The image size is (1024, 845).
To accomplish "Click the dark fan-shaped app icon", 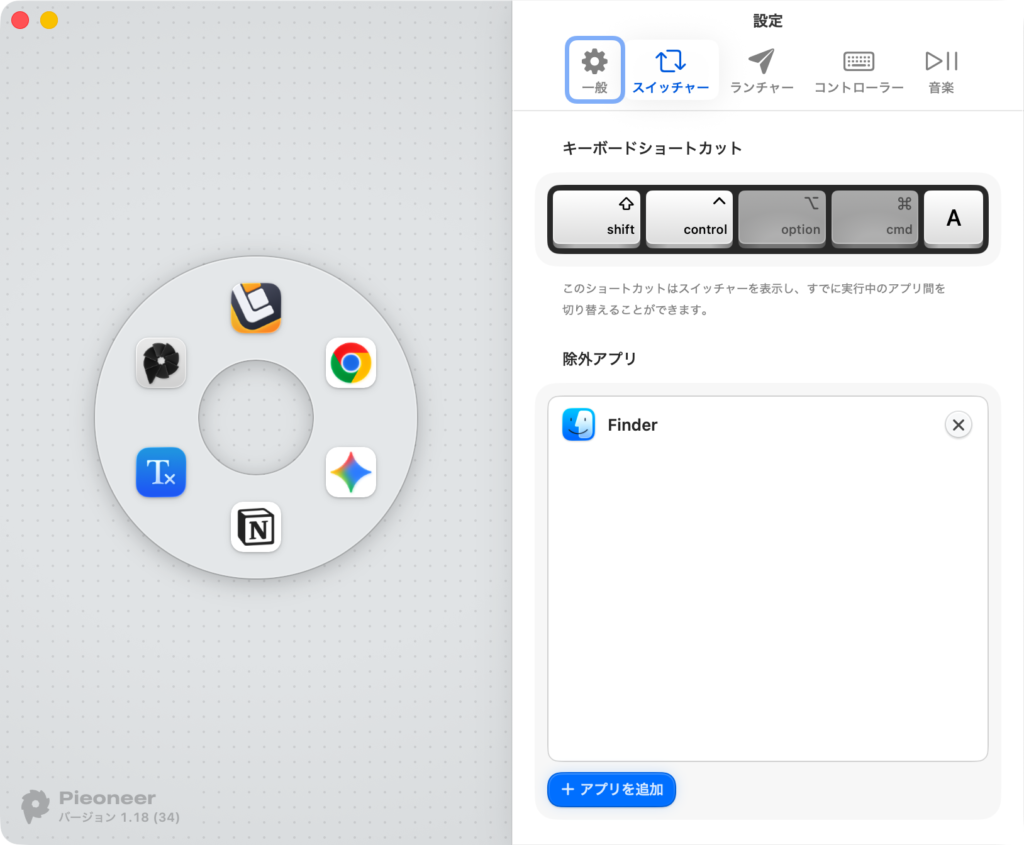I will 161,363.
